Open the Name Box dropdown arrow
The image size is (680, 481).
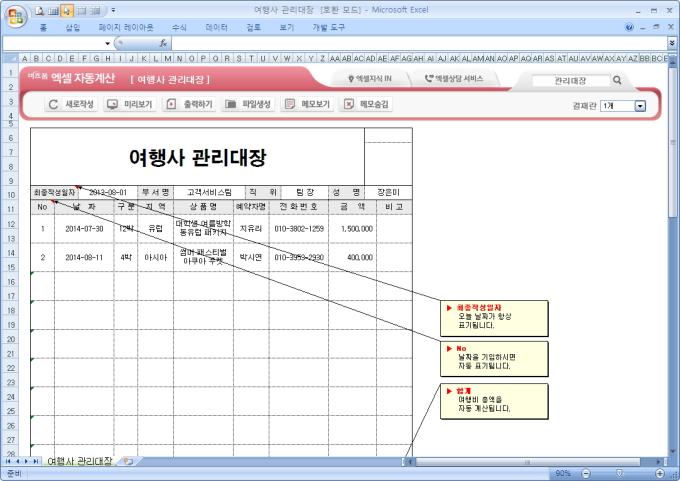107,43
